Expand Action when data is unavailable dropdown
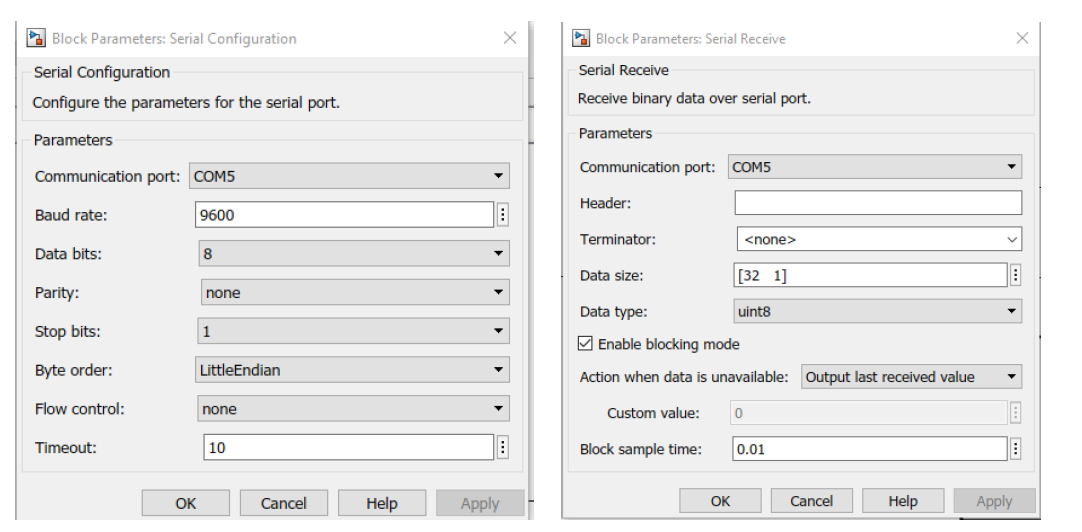This screenshot has height=532, width=1082. pyautogui.click(x=911, y=377)
